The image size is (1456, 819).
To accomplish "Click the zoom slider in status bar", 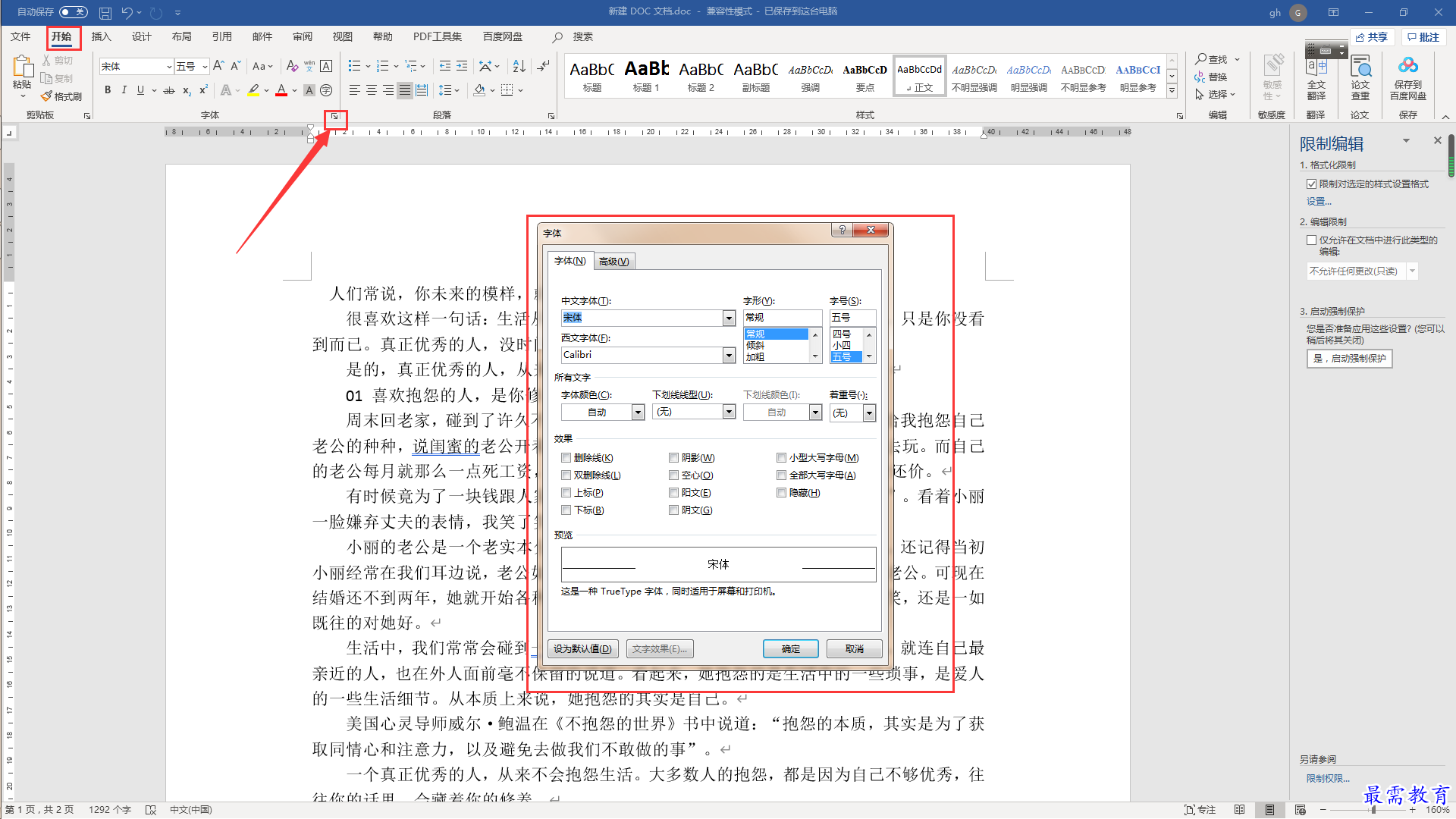I will click(x=1373, y=810).
